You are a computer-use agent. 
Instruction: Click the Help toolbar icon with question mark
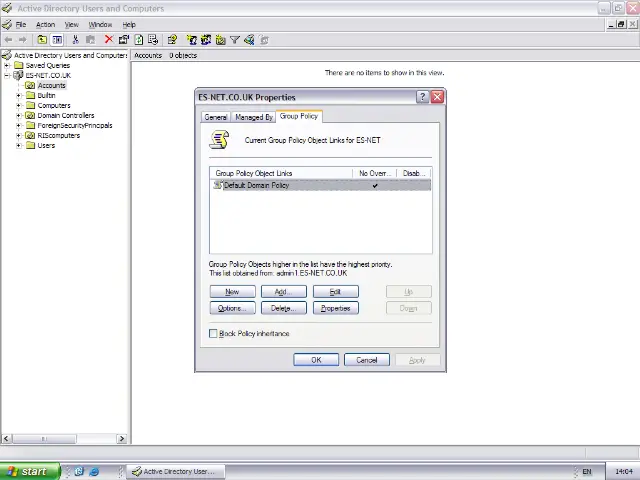coord(172,40)
